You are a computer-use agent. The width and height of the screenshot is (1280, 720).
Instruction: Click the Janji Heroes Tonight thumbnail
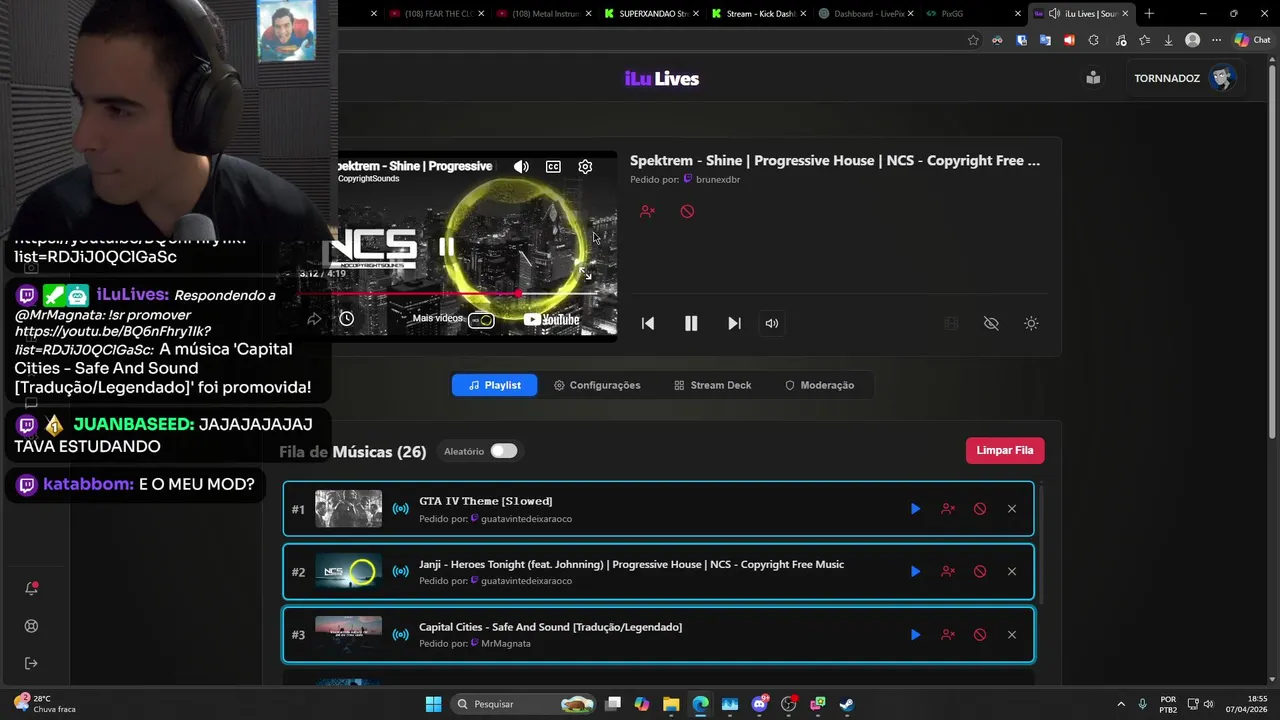(x=348, y=572)
